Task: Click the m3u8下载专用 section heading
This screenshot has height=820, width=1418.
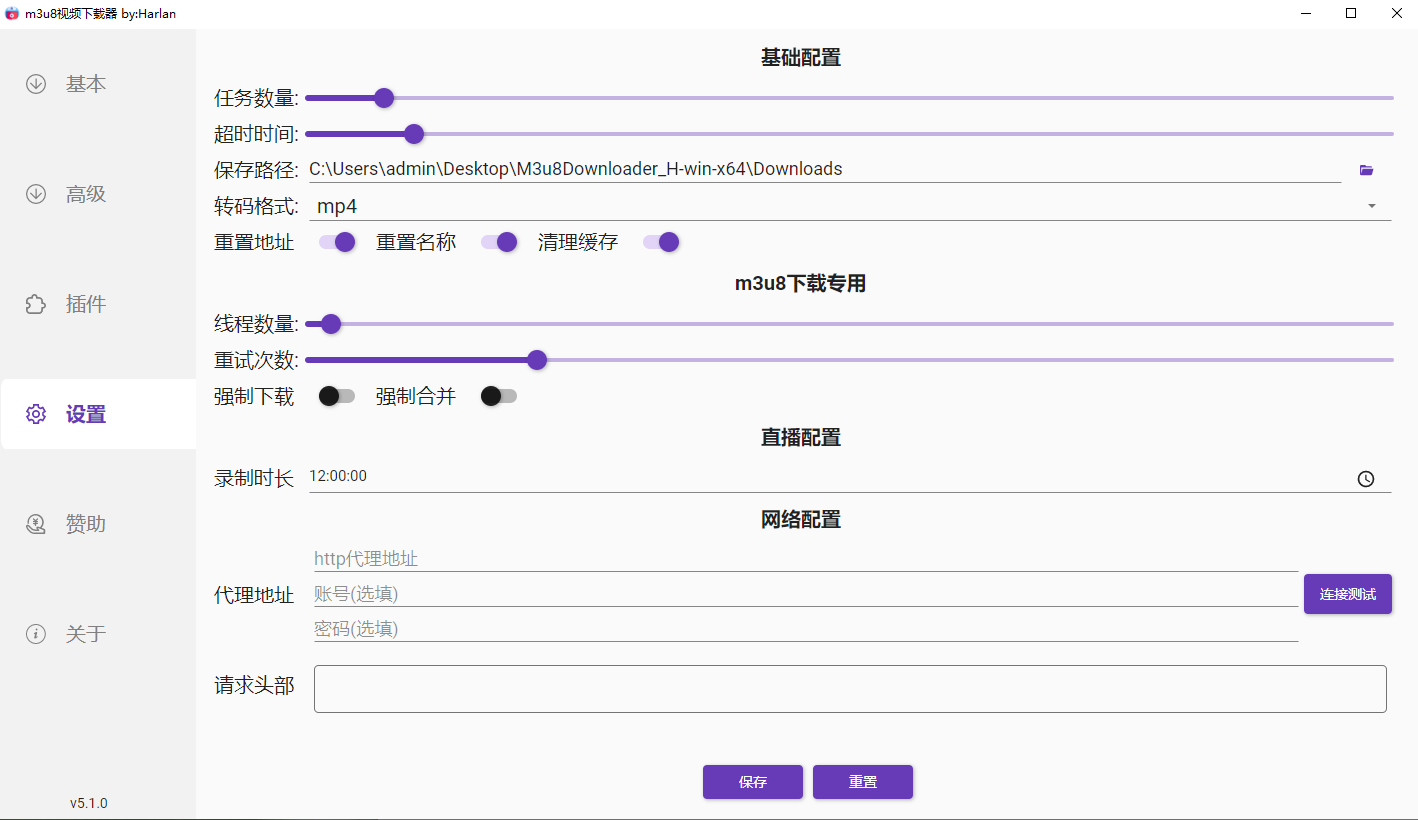Action: tap(801, 284)
